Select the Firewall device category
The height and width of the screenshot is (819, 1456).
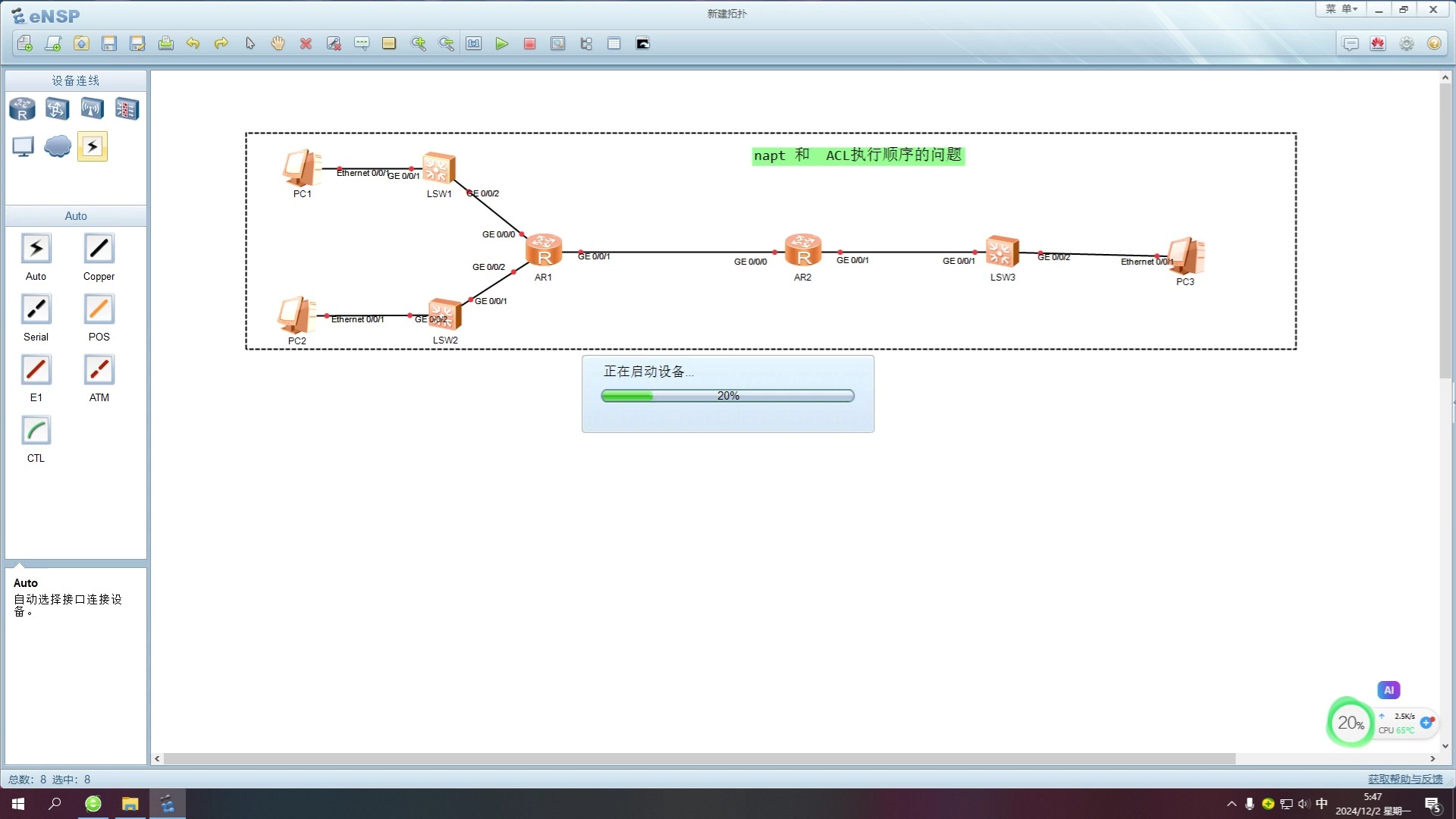point(127,109)
